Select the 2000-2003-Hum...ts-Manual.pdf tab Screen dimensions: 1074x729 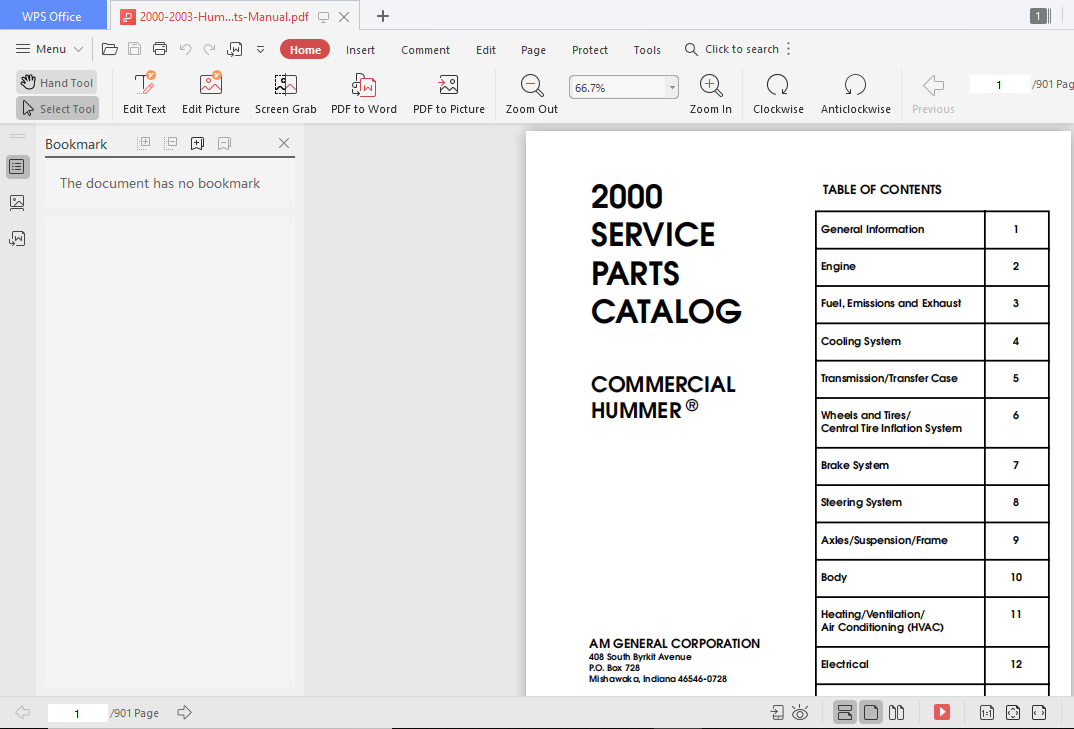click(x=224, y=16)
